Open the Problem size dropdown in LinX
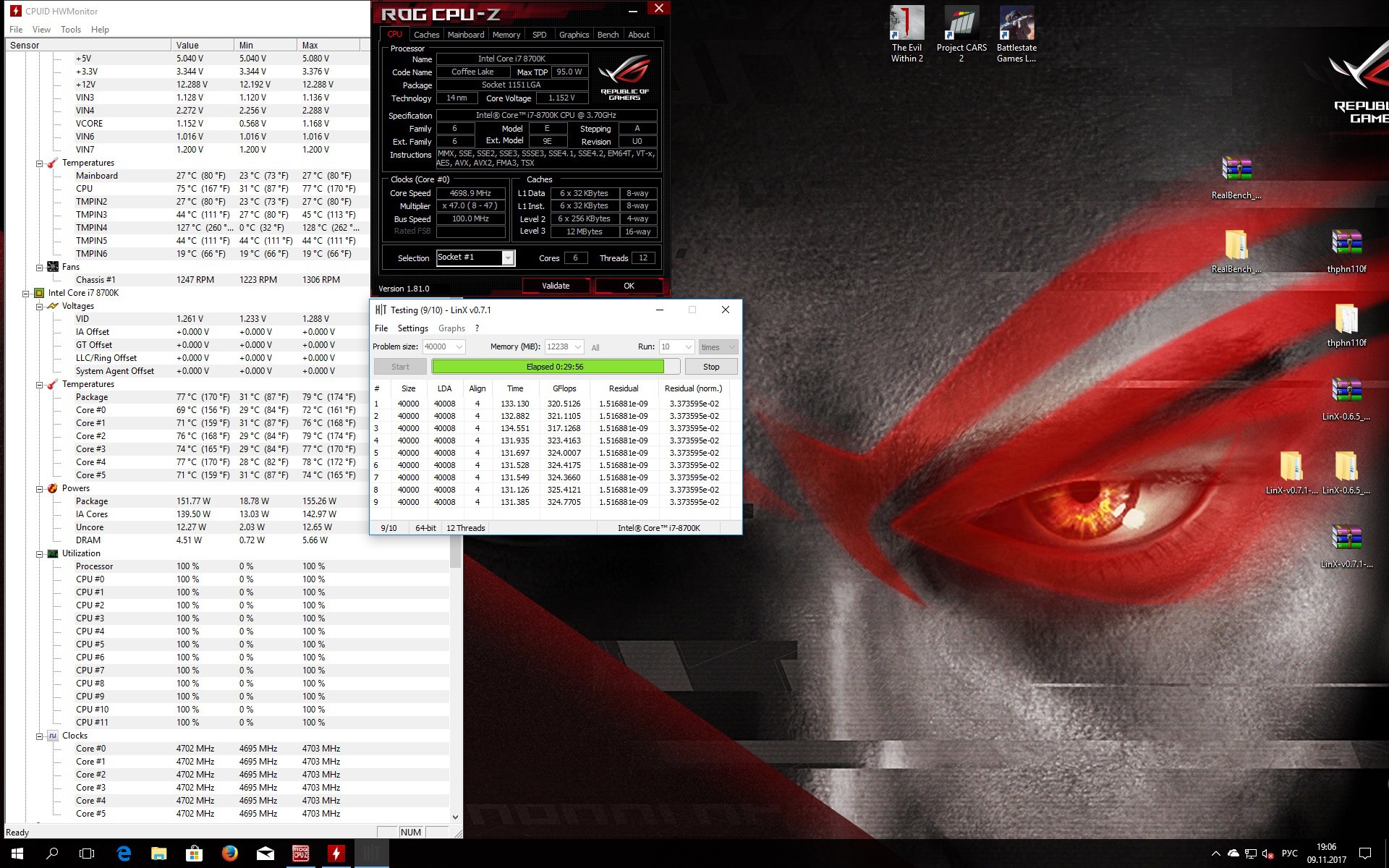1389x868 pixels. (459, 347)
